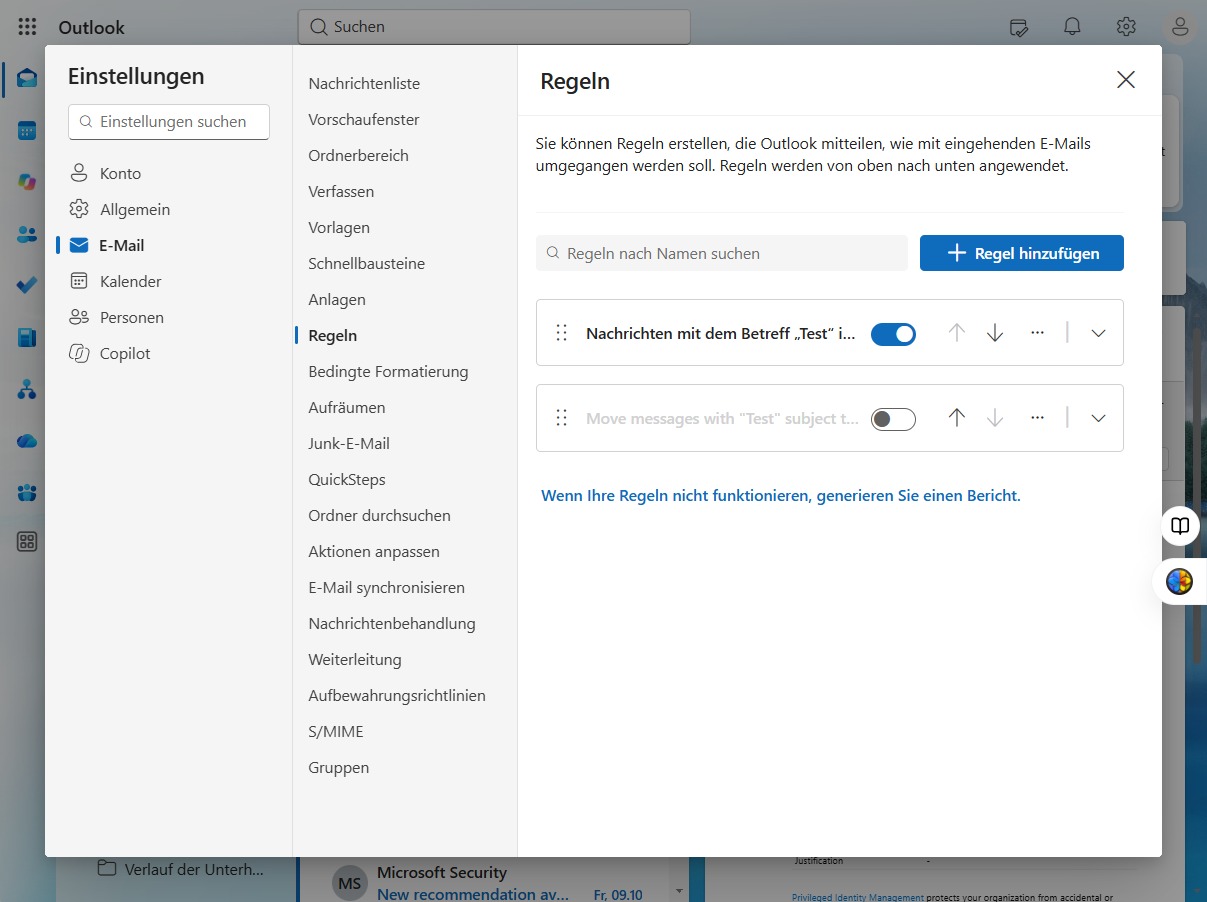The image size is (1207, 902).
Task: Open the Kalender settings category
Action: [x=130, y=281]
